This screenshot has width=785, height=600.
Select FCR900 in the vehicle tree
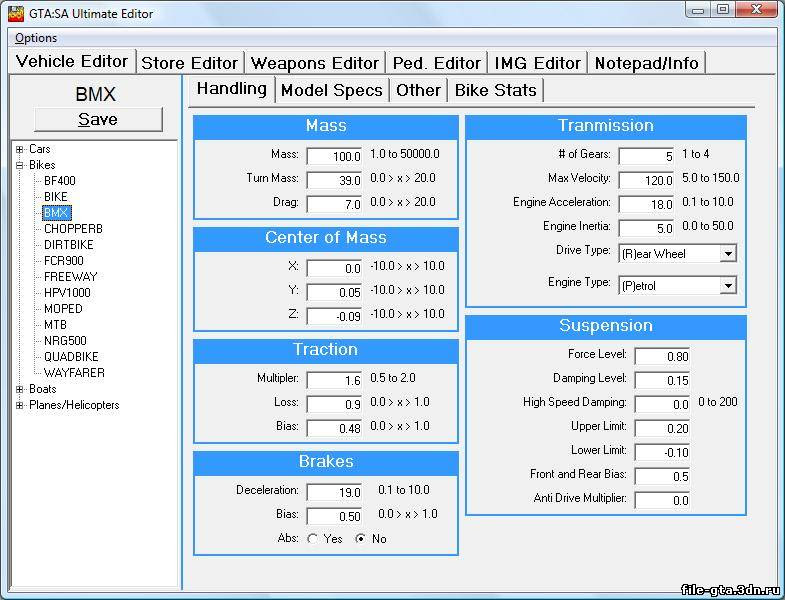(x=64, y=261)
